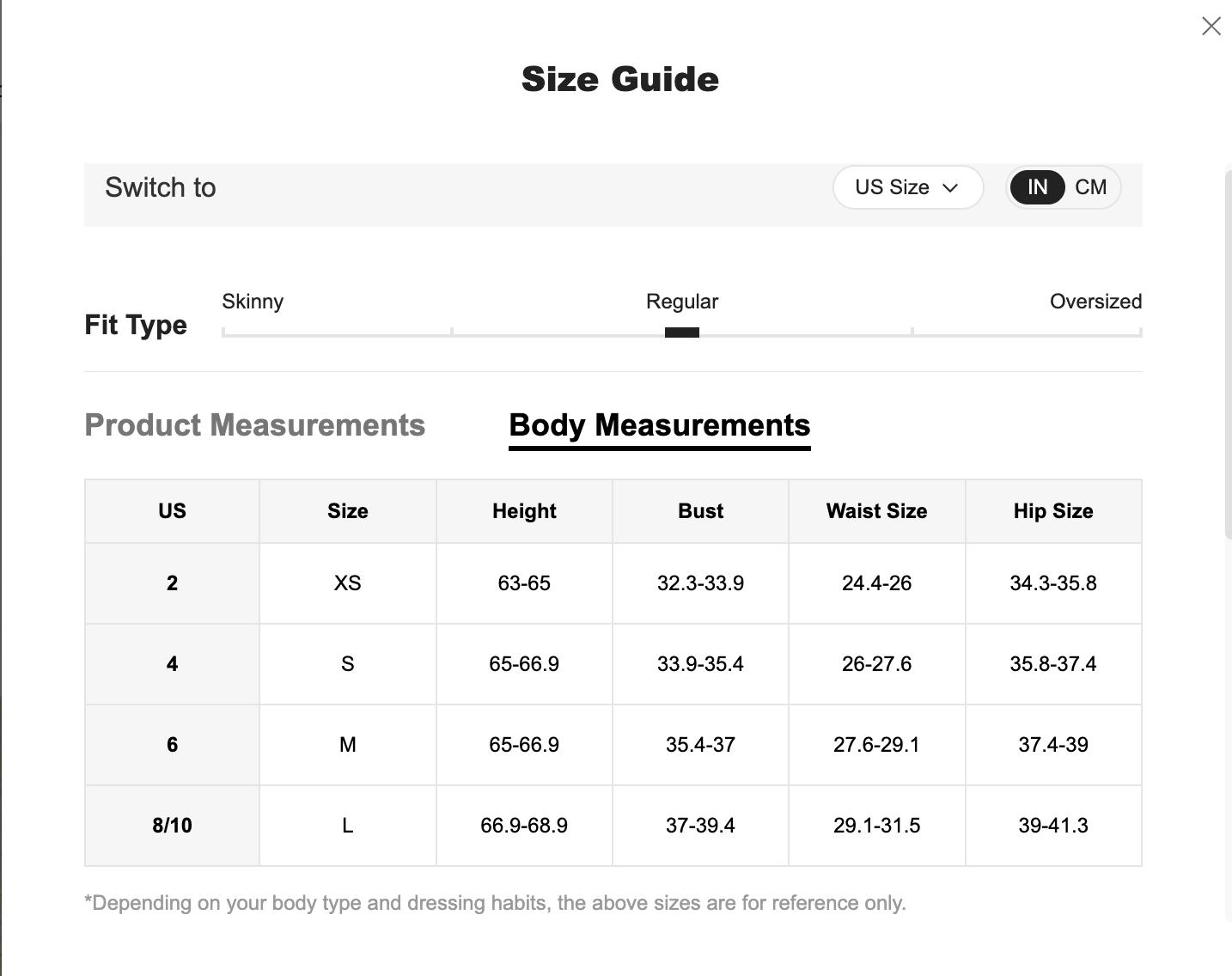
Task: Click the Height column header
Action: (524, 511)
